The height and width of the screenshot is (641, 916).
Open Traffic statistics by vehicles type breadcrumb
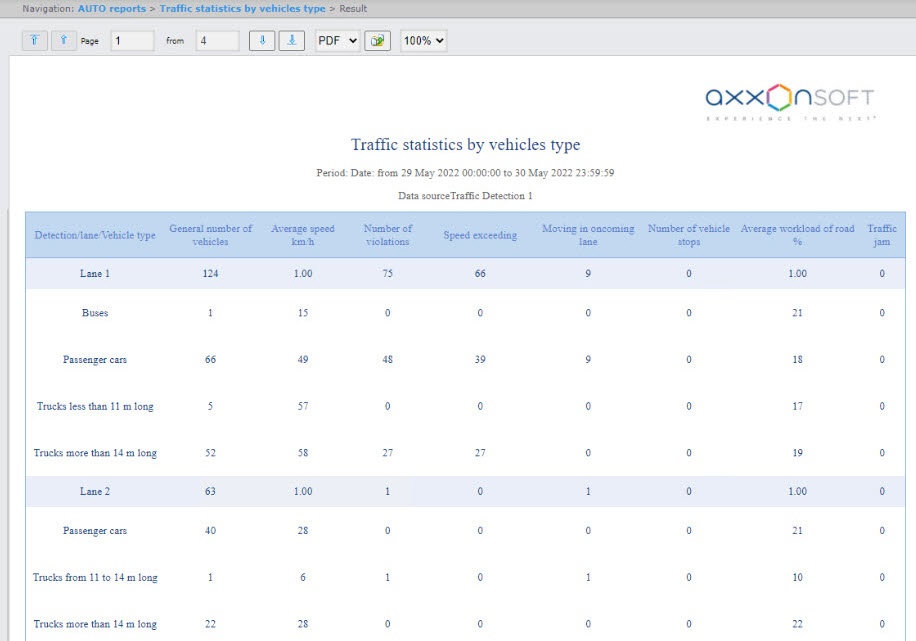[242, 9]
